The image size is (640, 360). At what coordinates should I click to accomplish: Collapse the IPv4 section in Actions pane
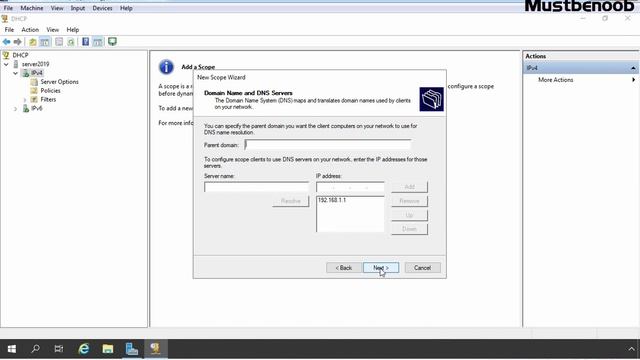pos(633,68)
